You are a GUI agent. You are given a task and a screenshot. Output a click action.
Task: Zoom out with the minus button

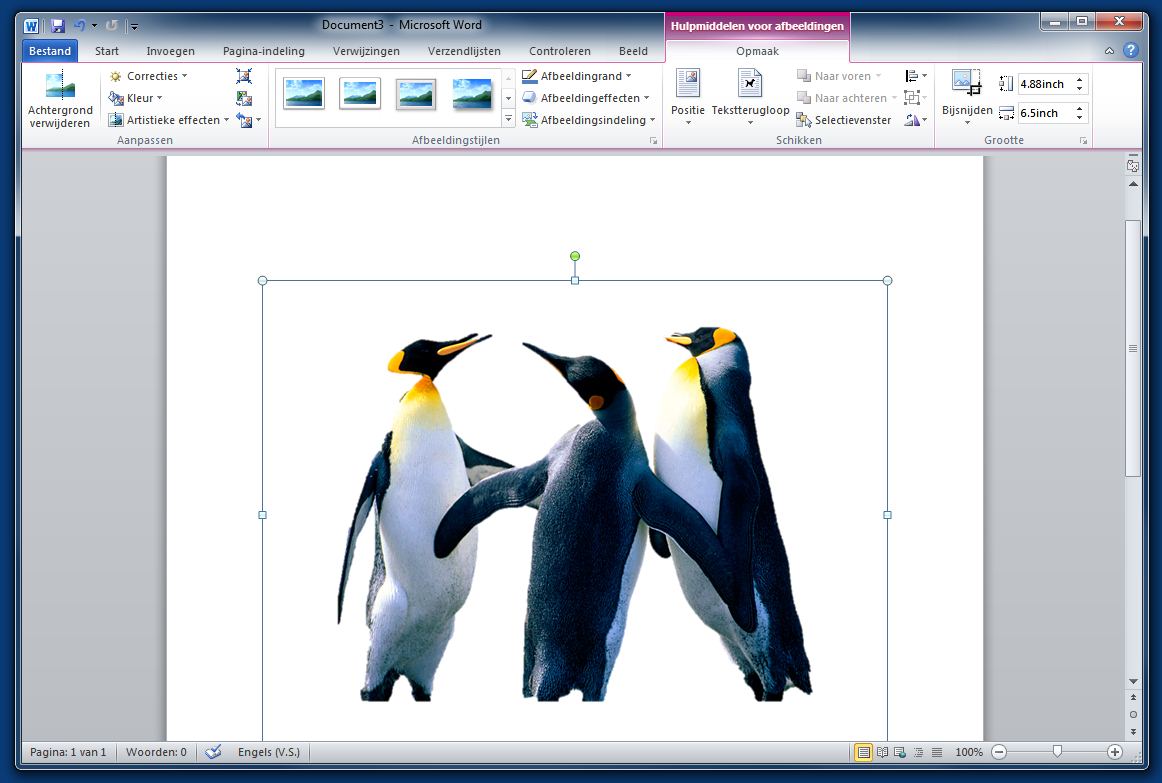(999, 752)
